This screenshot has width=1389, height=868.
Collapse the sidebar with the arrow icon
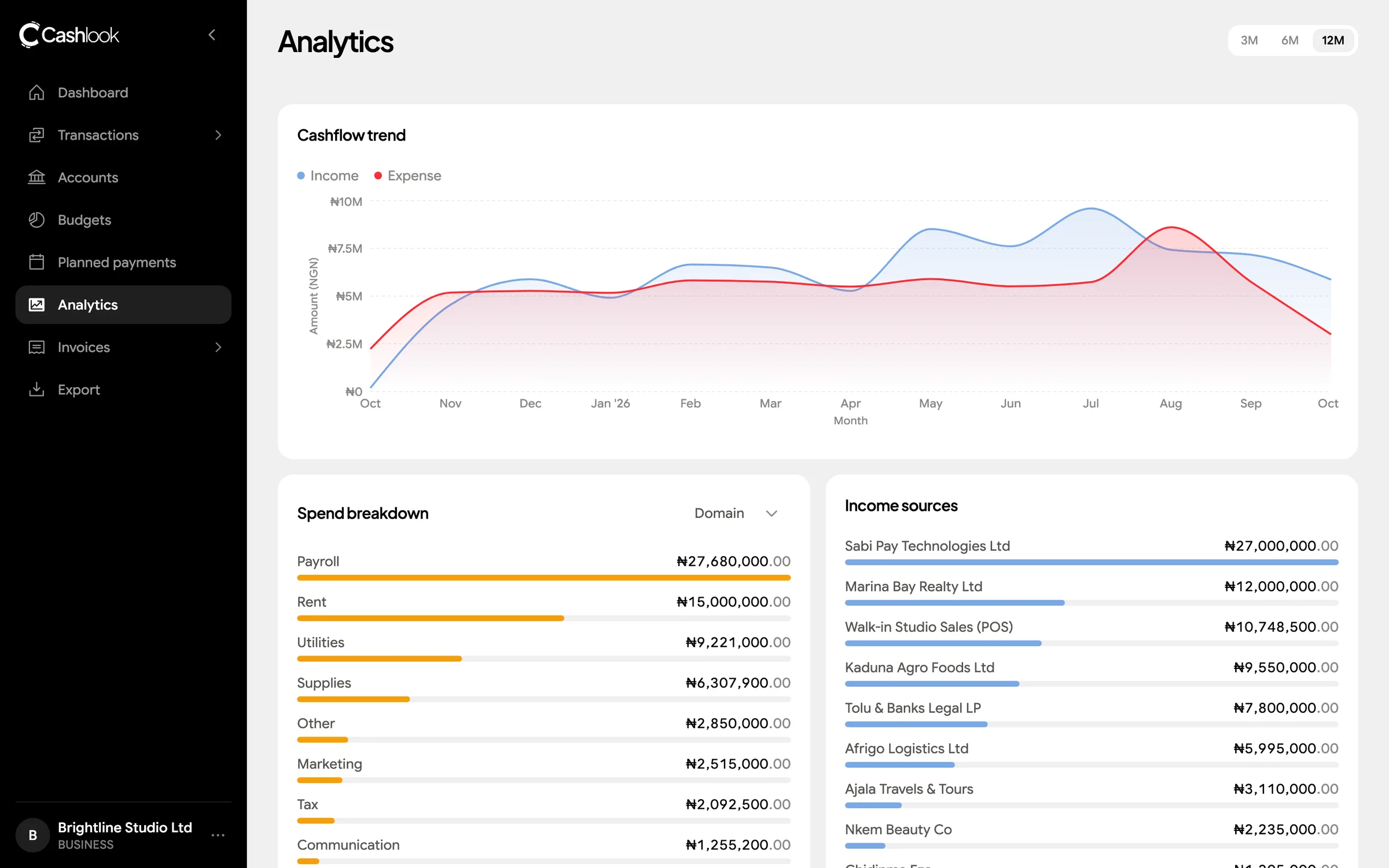coord(212,35)
